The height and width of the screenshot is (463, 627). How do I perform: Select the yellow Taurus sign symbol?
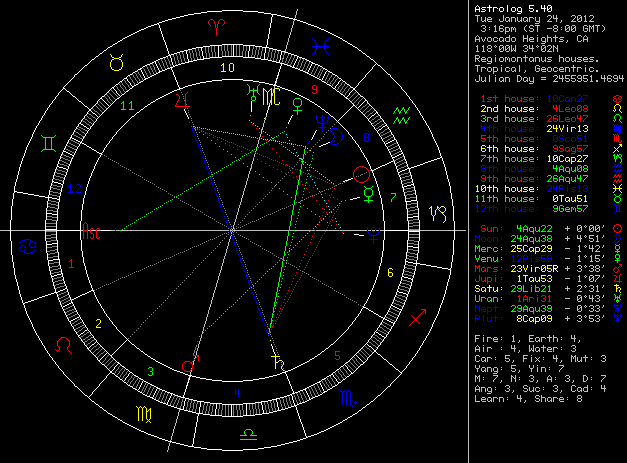pos(117,63)
